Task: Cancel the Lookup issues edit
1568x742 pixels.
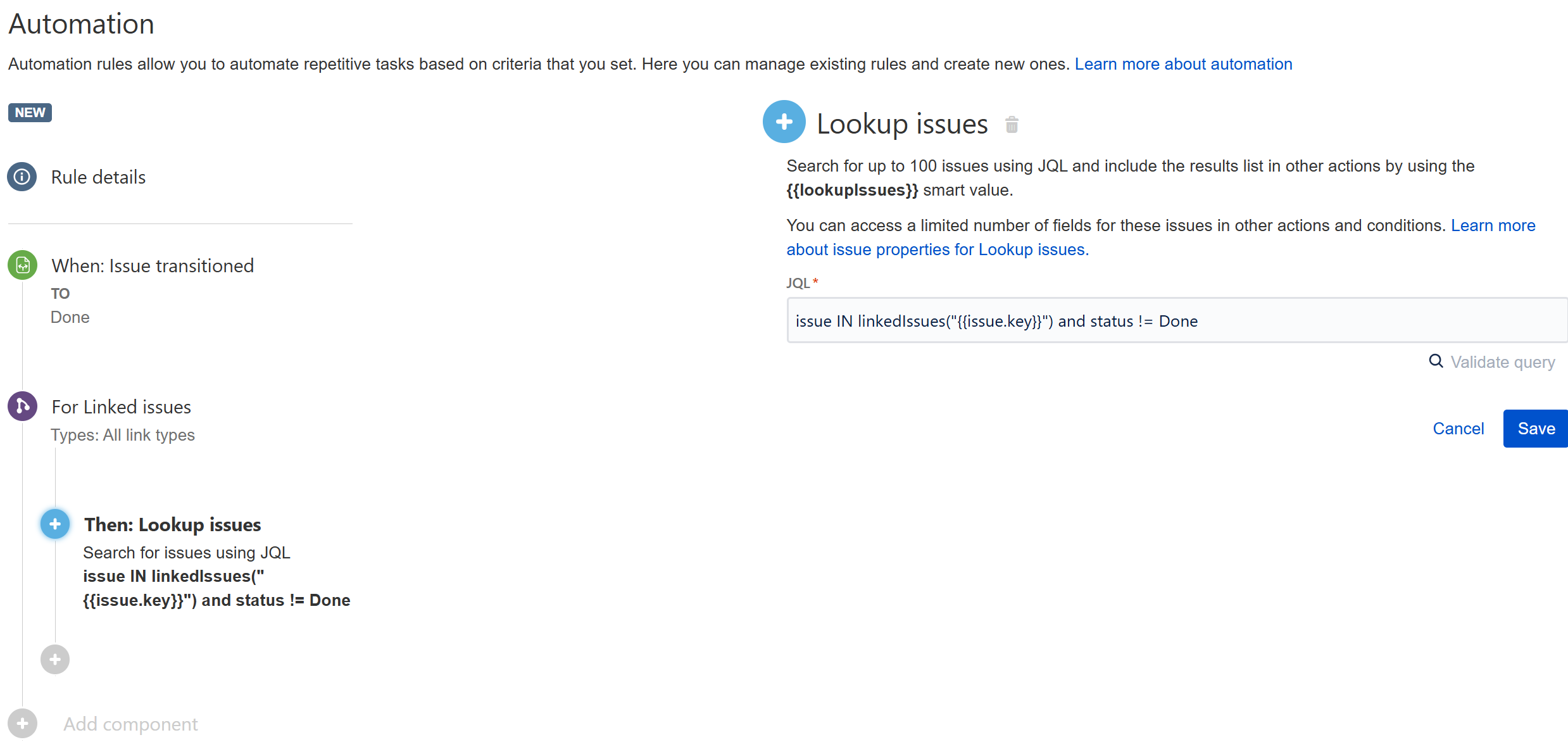Action: pos(1458,429)
